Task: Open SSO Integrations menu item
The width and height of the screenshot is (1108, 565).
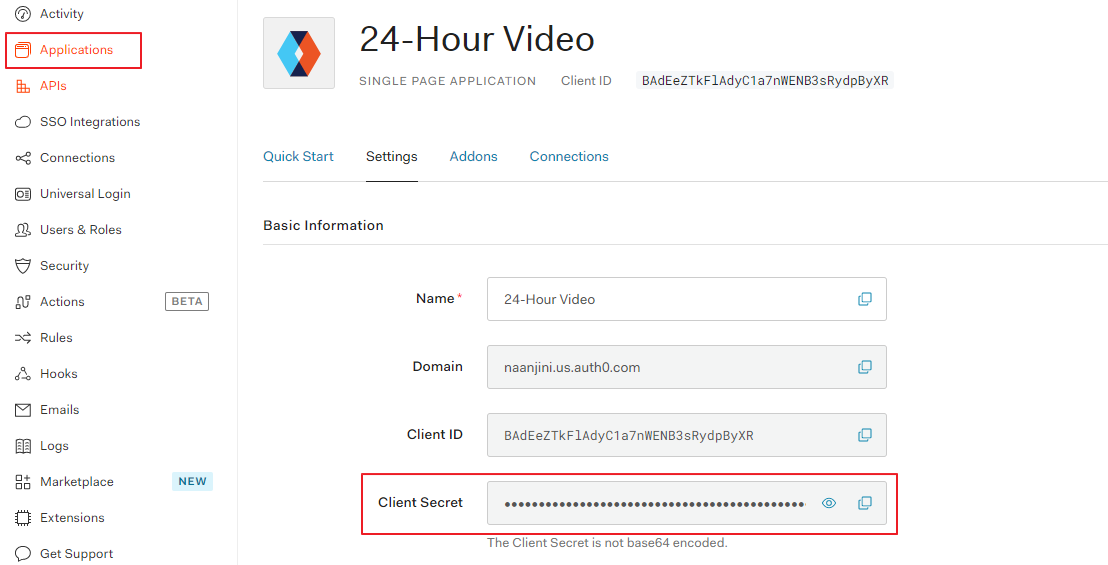Action: point(90,121)
